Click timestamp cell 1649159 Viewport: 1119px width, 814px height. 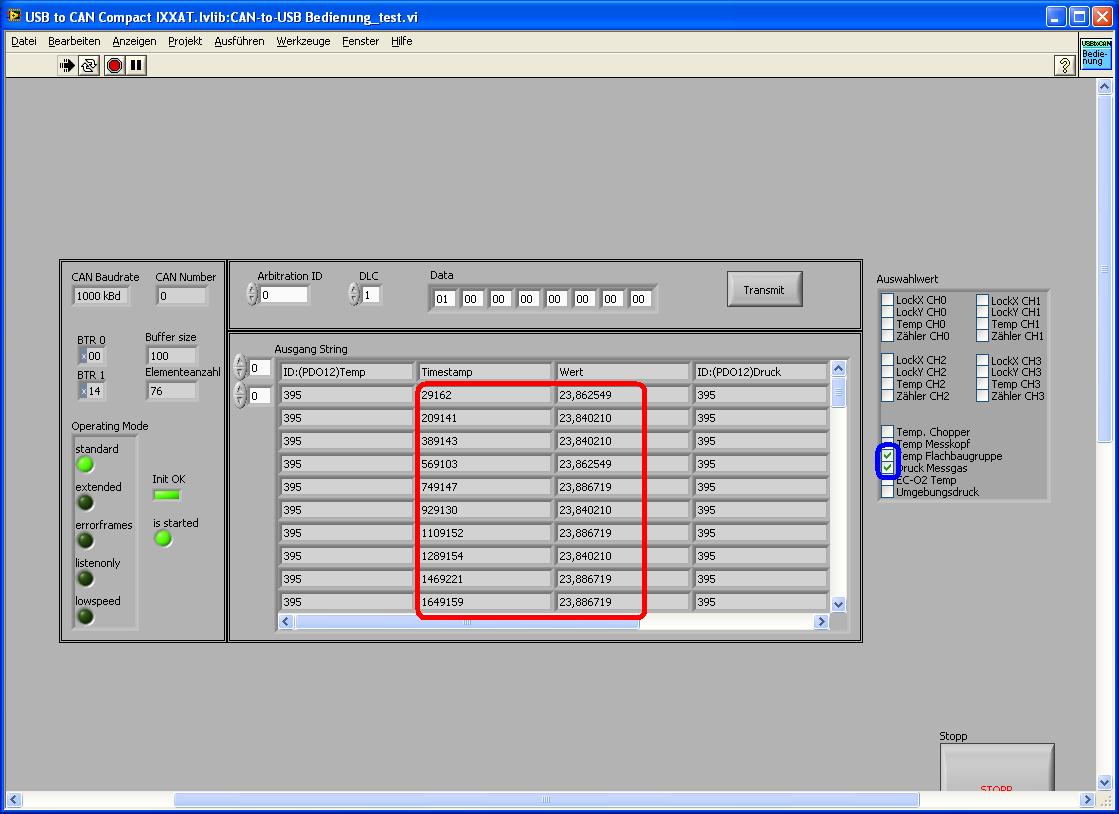point(485,602)
